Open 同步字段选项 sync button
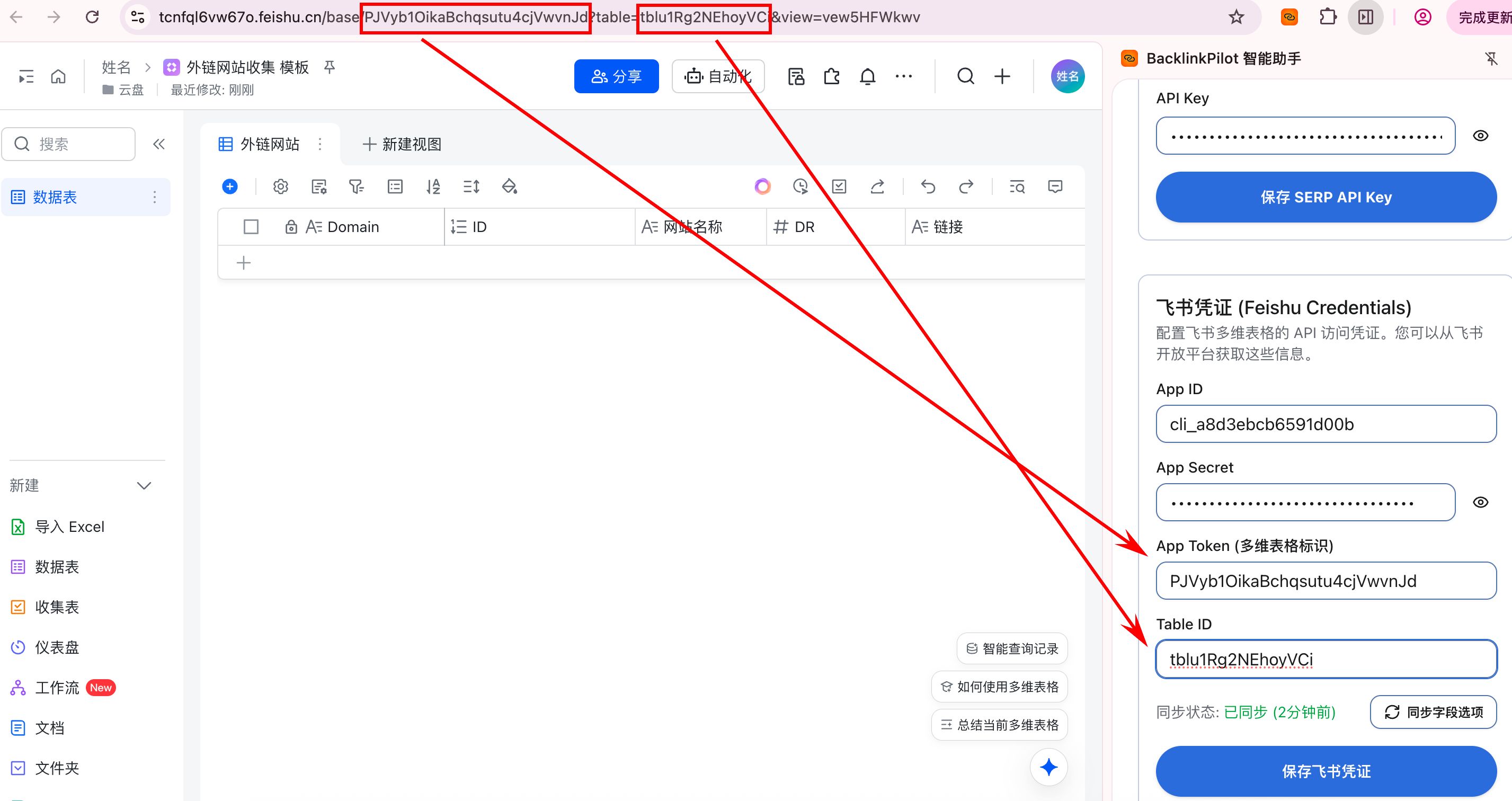 pyautogui.click(x=1434, y=712)
